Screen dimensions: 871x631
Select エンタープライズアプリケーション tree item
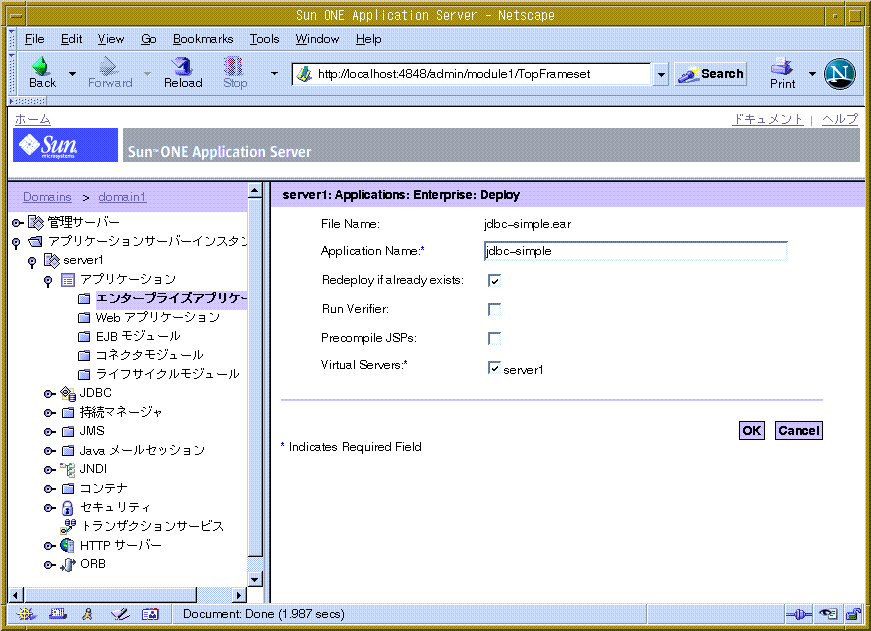pyautogui.click(x=171, y=299)
